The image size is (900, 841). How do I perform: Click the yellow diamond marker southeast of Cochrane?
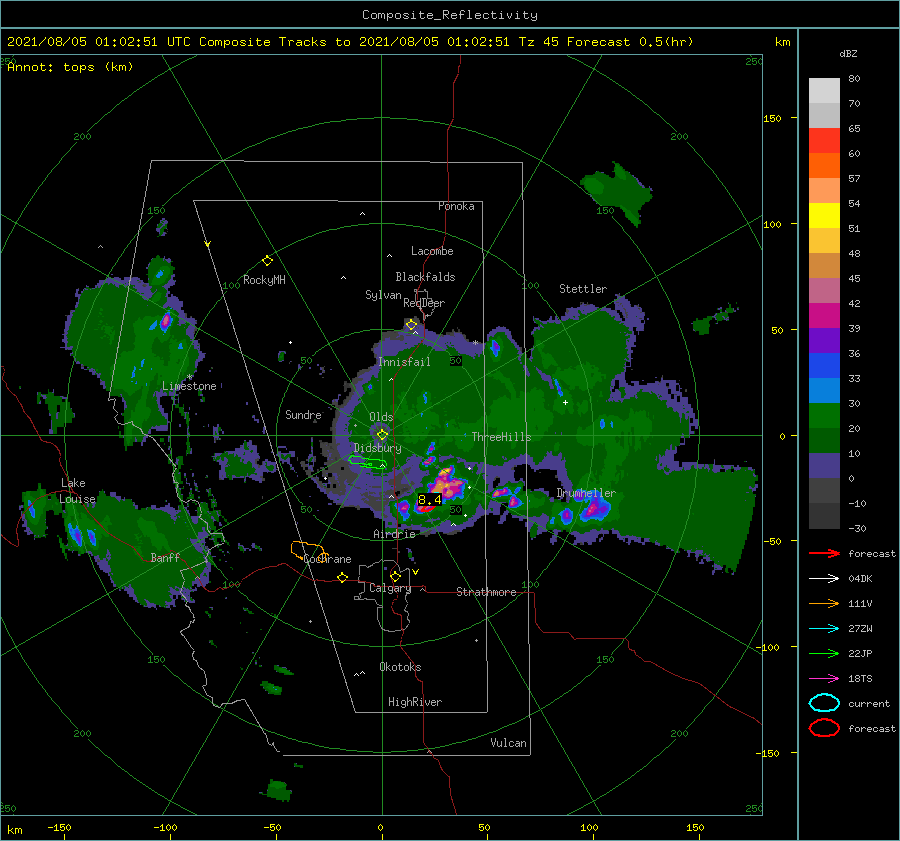point(342,577)
